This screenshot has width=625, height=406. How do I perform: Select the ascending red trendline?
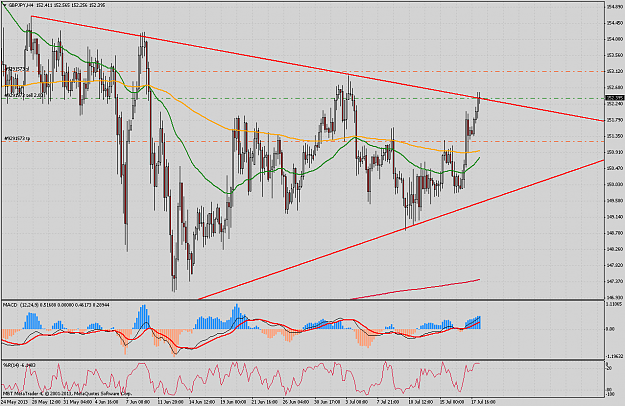[399, 231]
